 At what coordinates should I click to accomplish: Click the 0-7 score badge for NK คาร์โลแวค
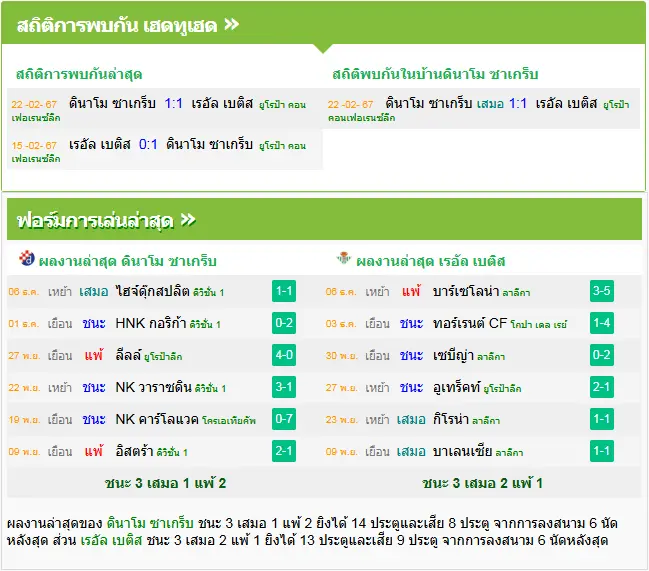click(284, 419)
